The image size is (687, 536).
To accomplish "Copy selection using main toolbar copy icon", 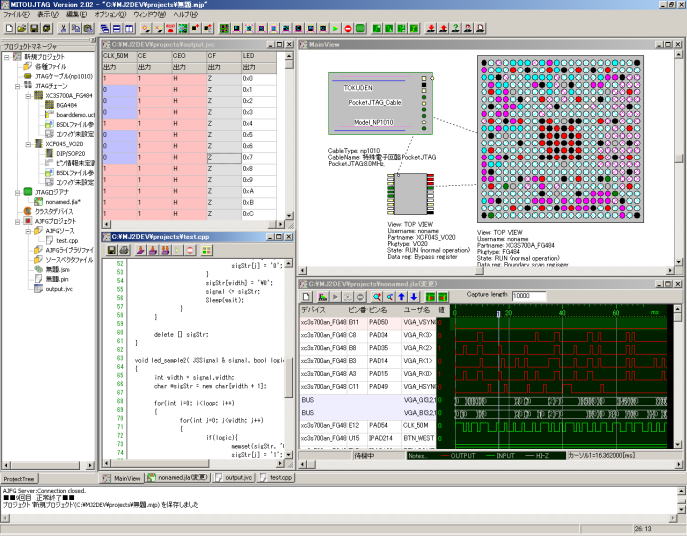I will pos(76,28).
